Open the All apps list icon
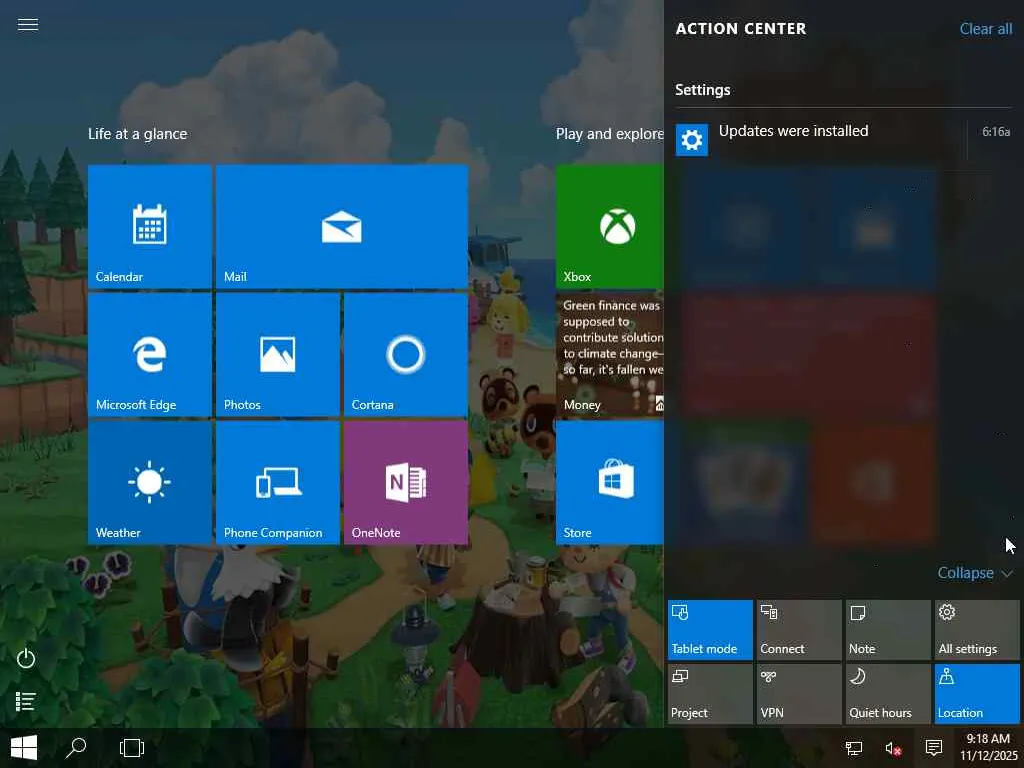The width and height of the screenshot is (1024, 768). click(x=25, y=701)
